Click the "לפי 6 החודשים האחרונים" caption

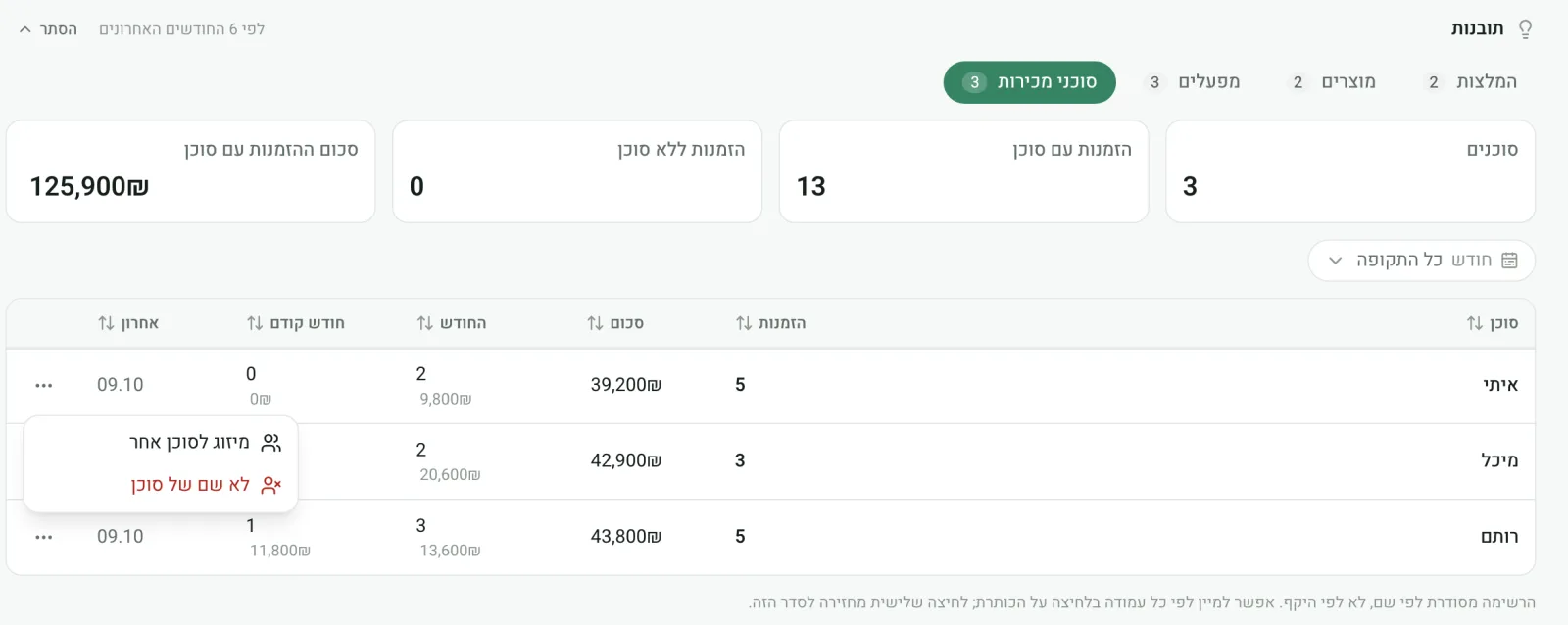tap(182, 29)
